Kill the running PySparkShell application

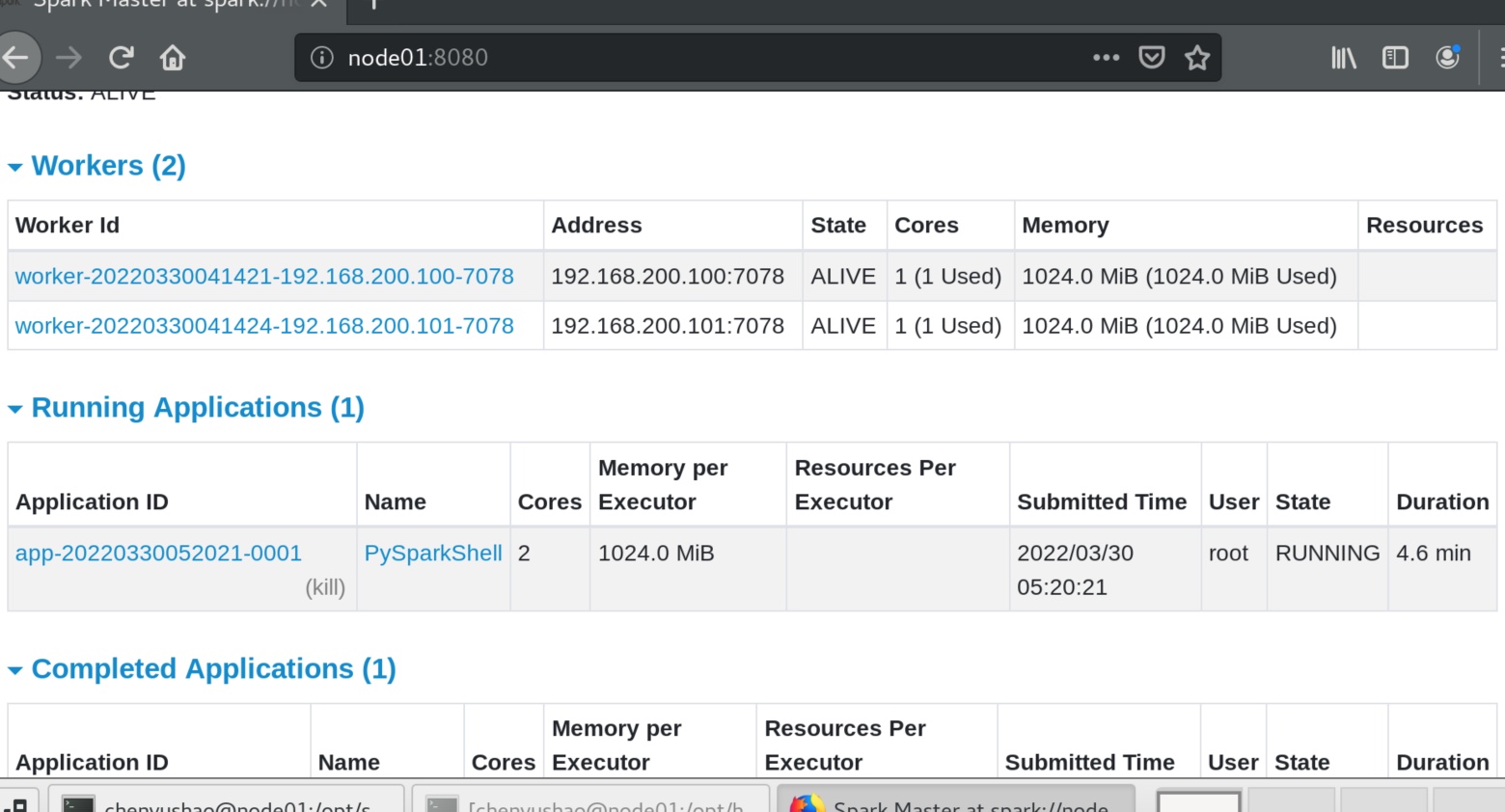(x=325, y=587)
